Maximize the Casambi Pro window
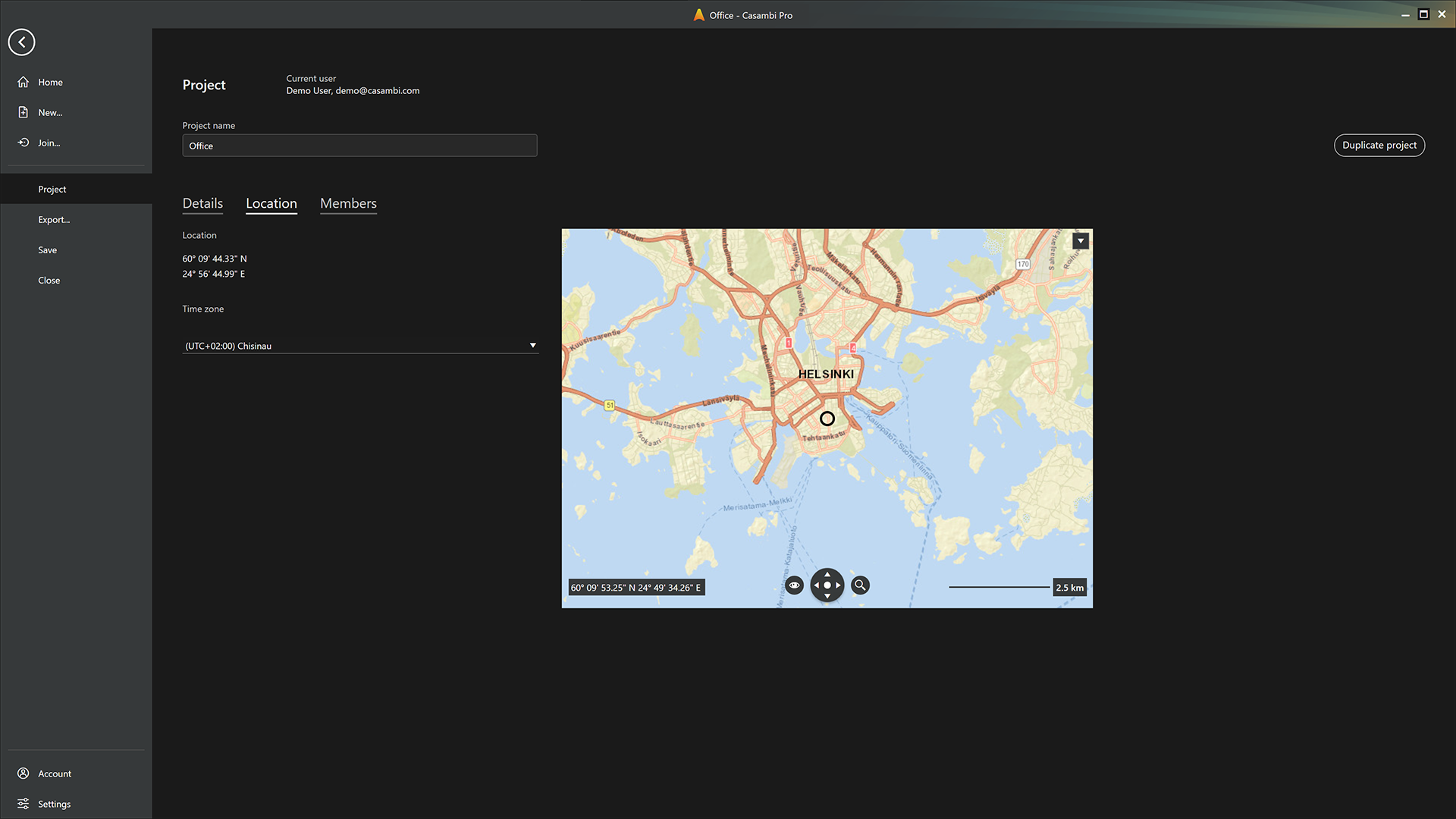Image resolution: width=1456 pixels, height=819 pixels. [x=1423, y=14]
